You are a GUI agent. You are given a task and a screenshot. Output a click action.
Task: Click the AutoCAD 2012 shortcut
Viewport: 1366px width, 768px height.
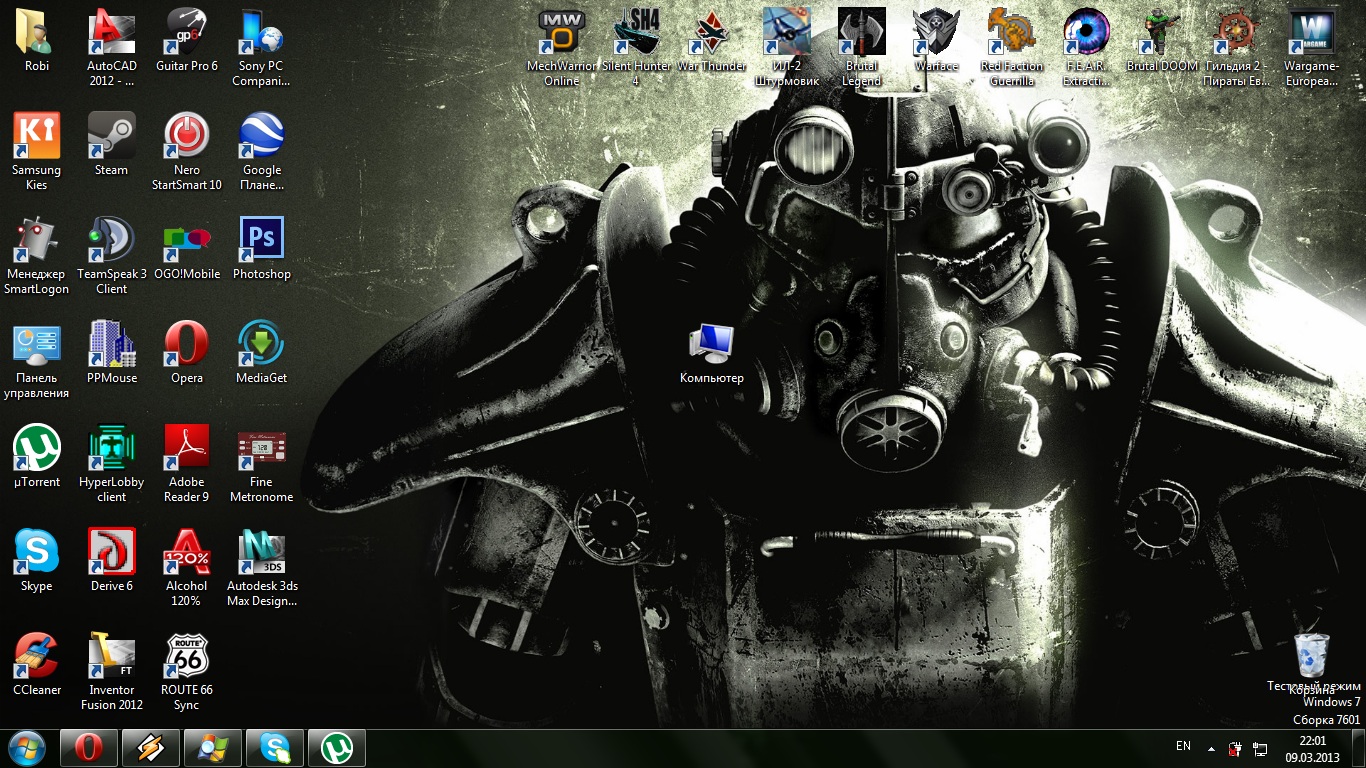pos(111,32)
